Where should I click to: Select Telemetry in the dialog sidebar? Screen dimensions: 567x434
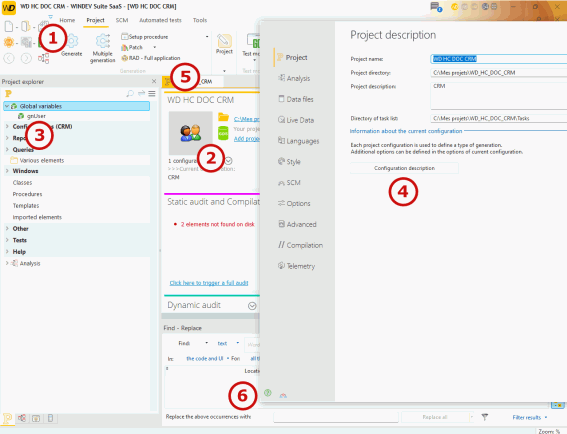click(x=297, y=266)
